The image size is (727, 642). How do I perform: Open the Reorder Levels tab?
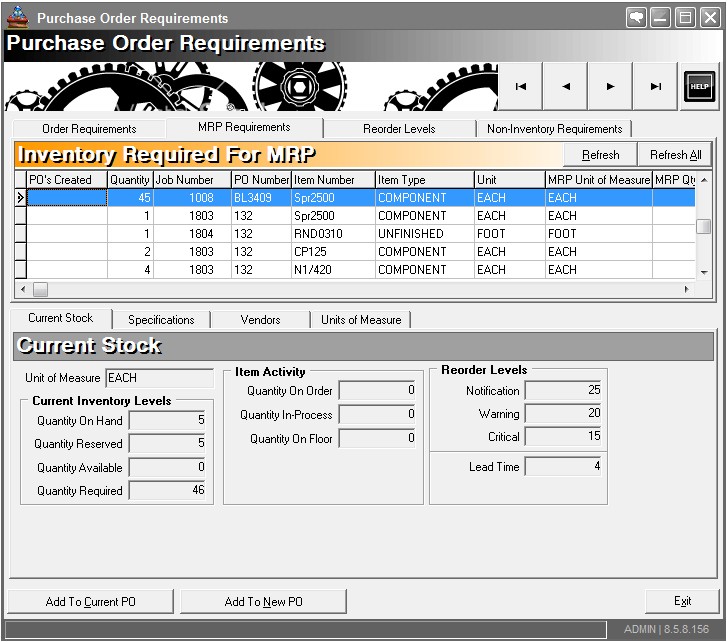[x=399, y=129]
